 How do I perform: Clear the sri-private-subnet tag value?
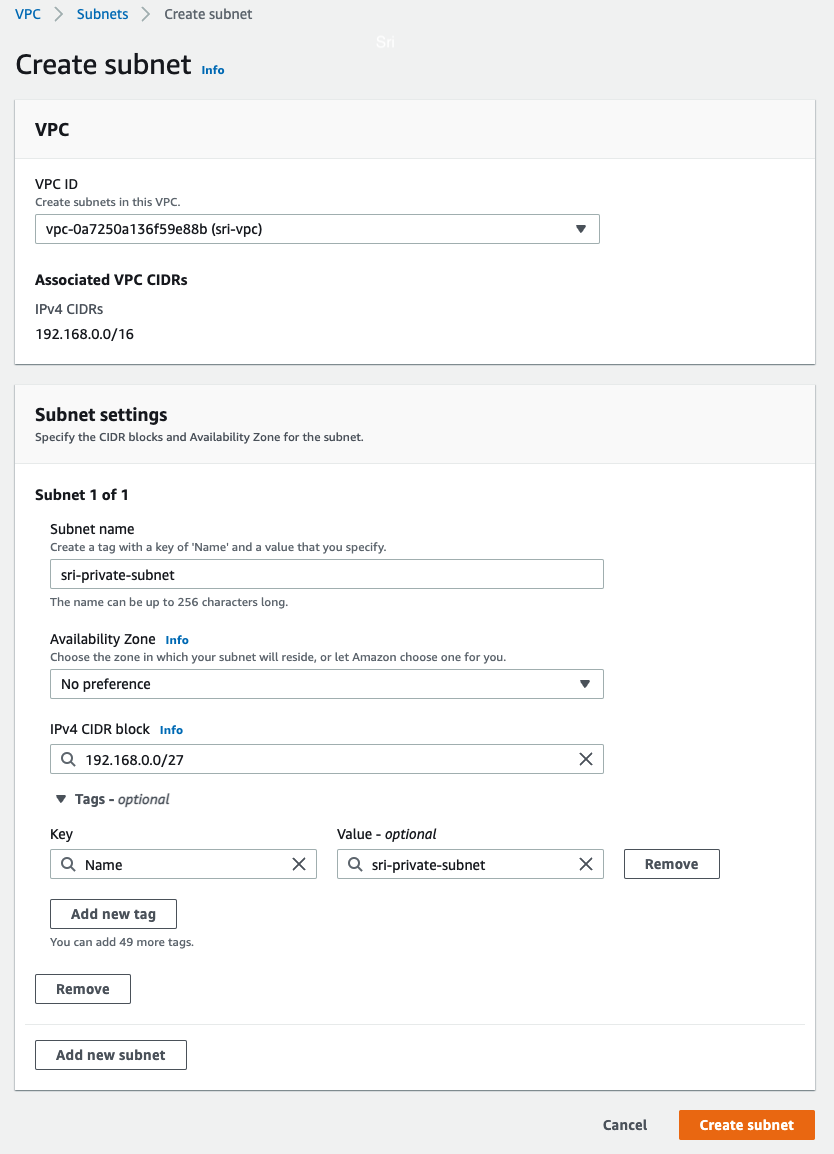(x=586, y=865)
